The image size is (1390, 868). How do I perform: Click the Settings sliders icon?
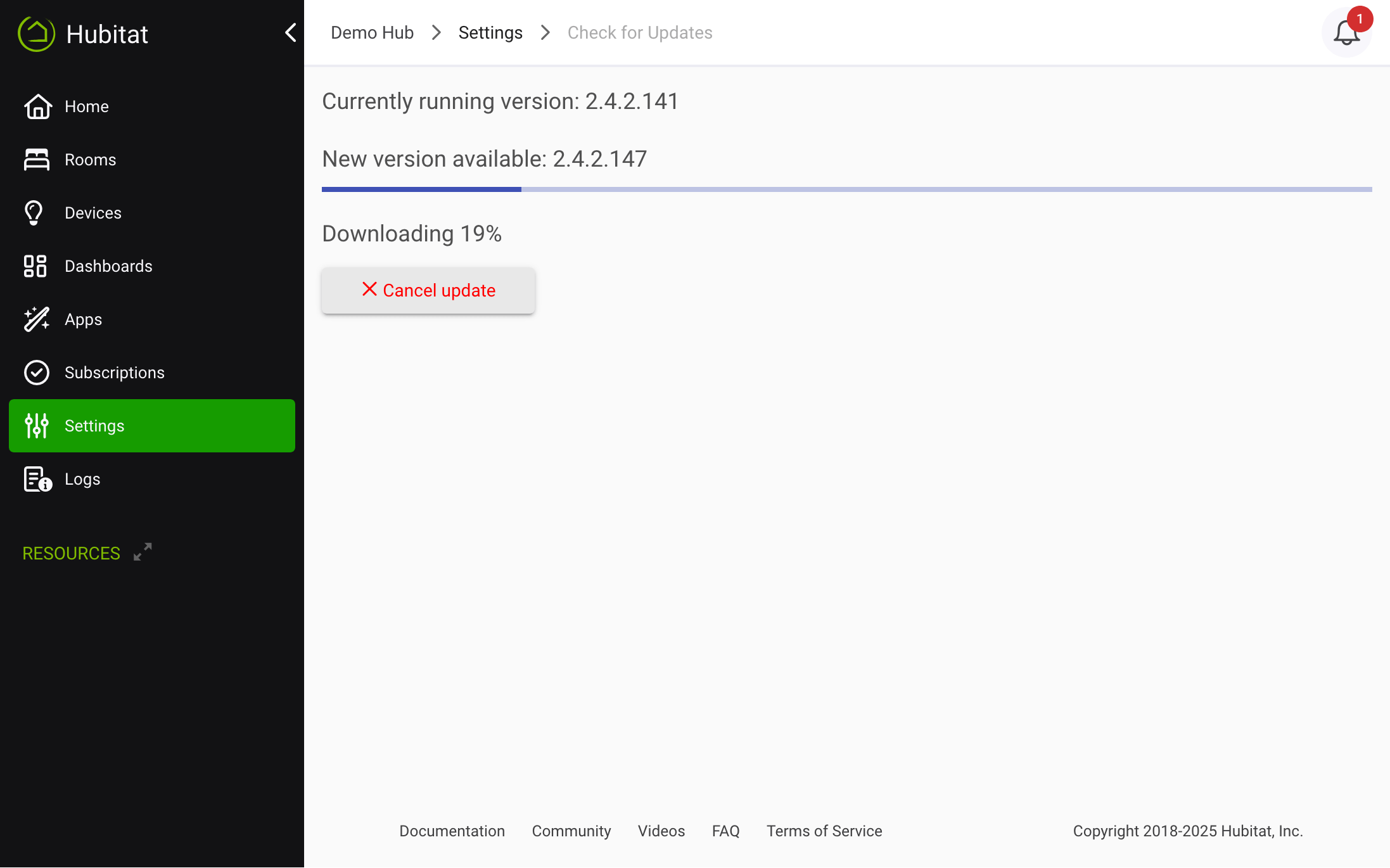tap(37, 426)
